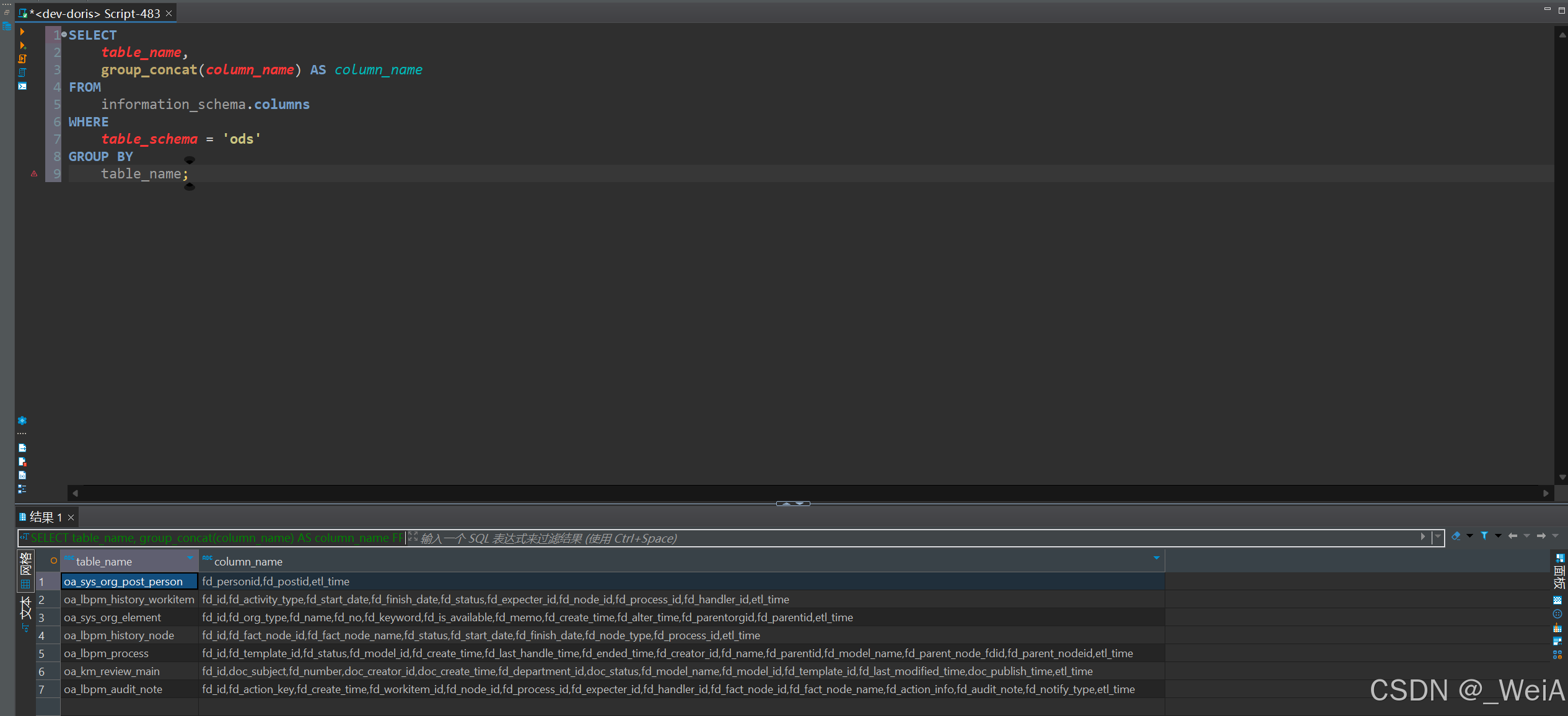Click the Execute SQL script icon

[x=22, y=59]
